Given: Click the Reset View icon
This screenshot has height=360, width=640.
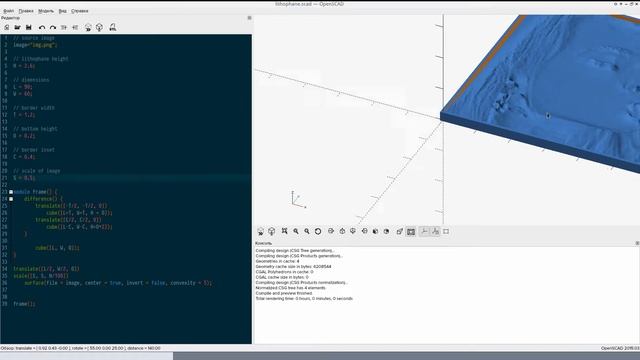Looking at the screenshot, I should (318, 231).
